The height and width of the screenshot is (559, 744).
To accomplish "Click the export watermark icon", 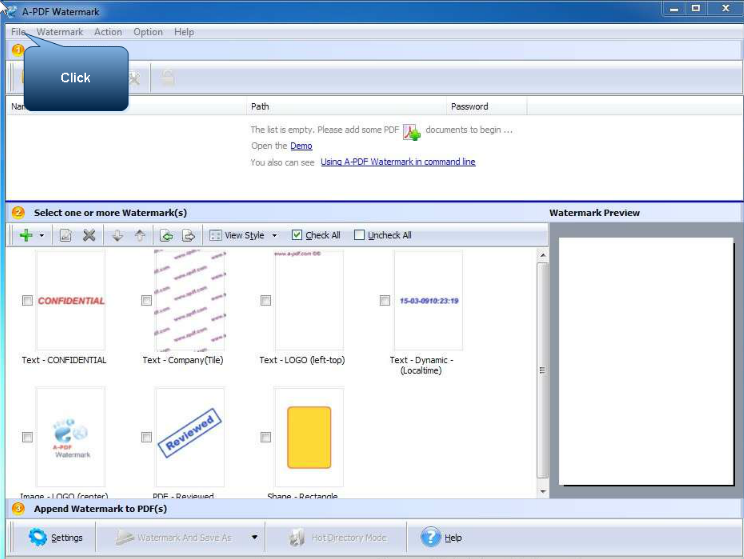I will point(189,235).
